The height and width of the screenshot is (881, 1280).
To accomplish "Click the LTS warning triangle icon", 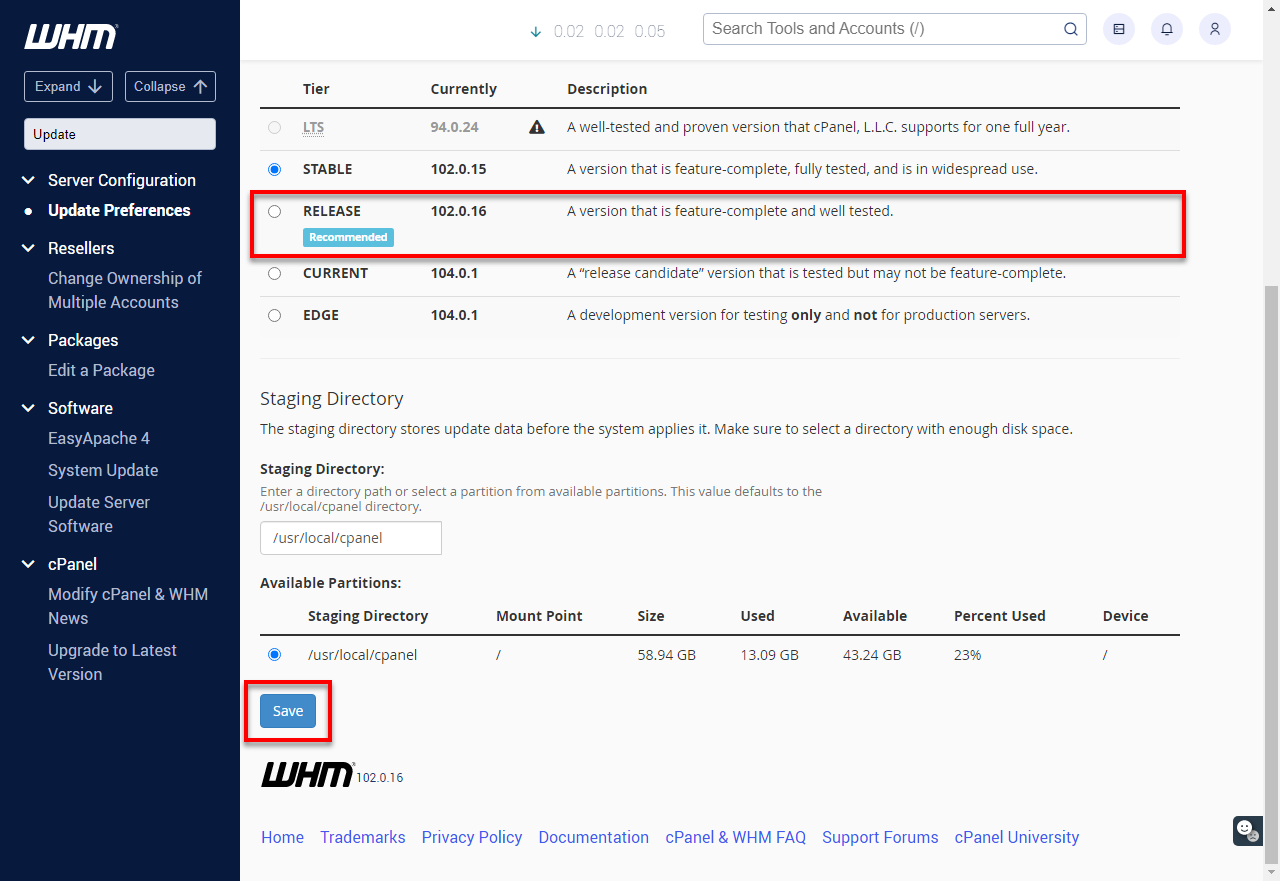I will 537,127.
